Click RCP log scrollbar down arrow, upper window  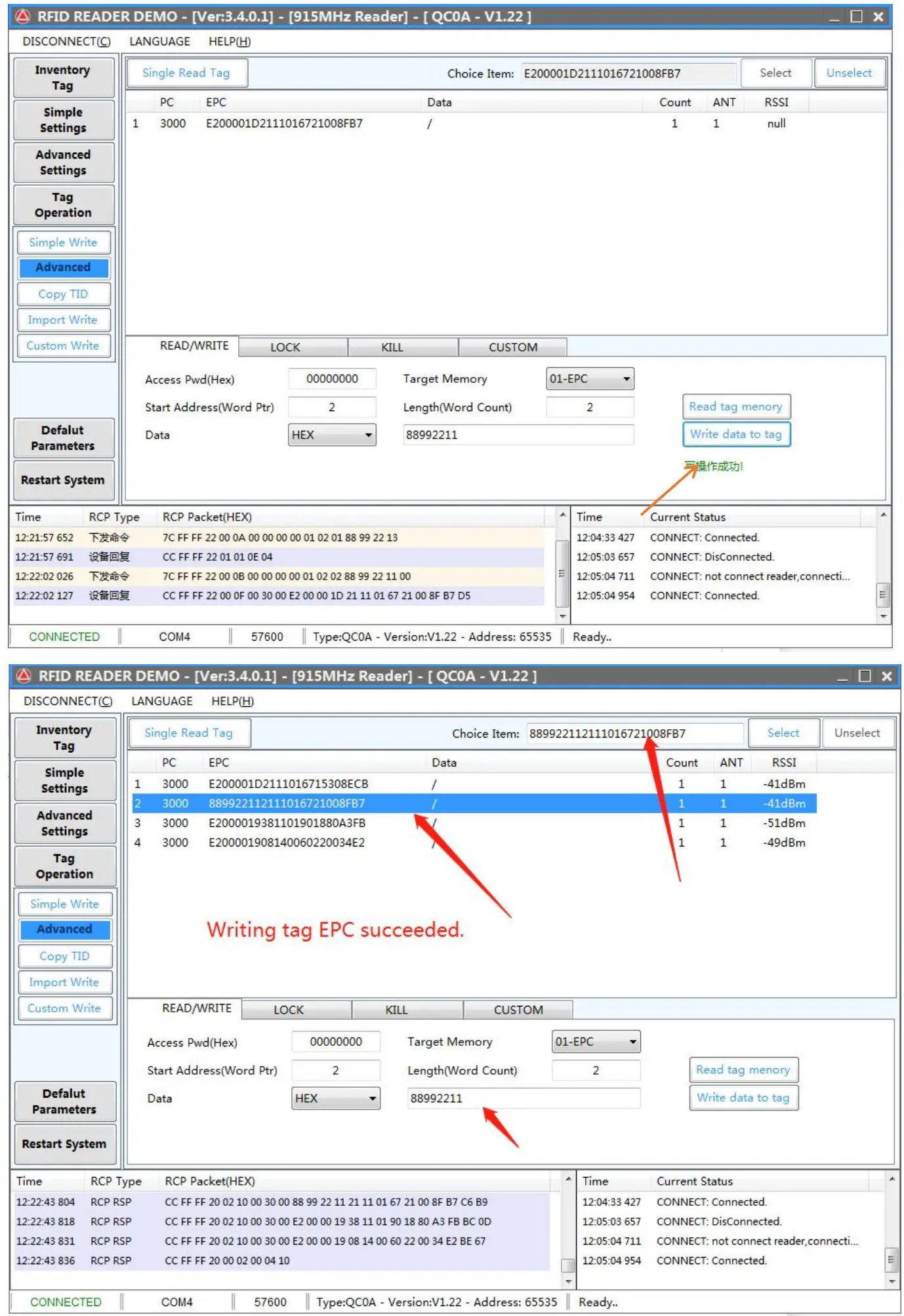(x=562, y=616)
